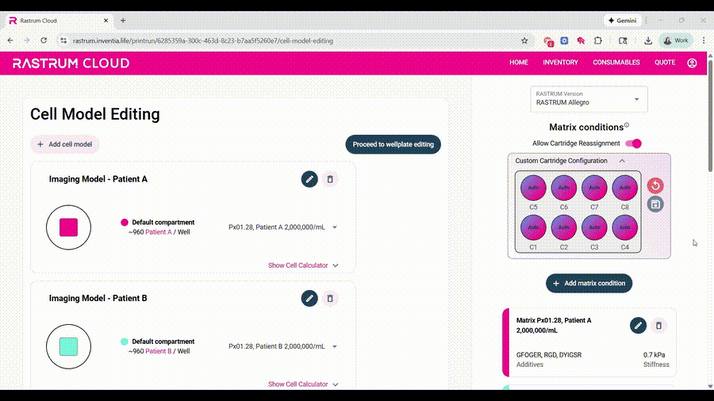The width and height of the screenshot is (714, 401).
Task: Click the RASTRUM CLOUD logo
Action: [x=71, y=63]
